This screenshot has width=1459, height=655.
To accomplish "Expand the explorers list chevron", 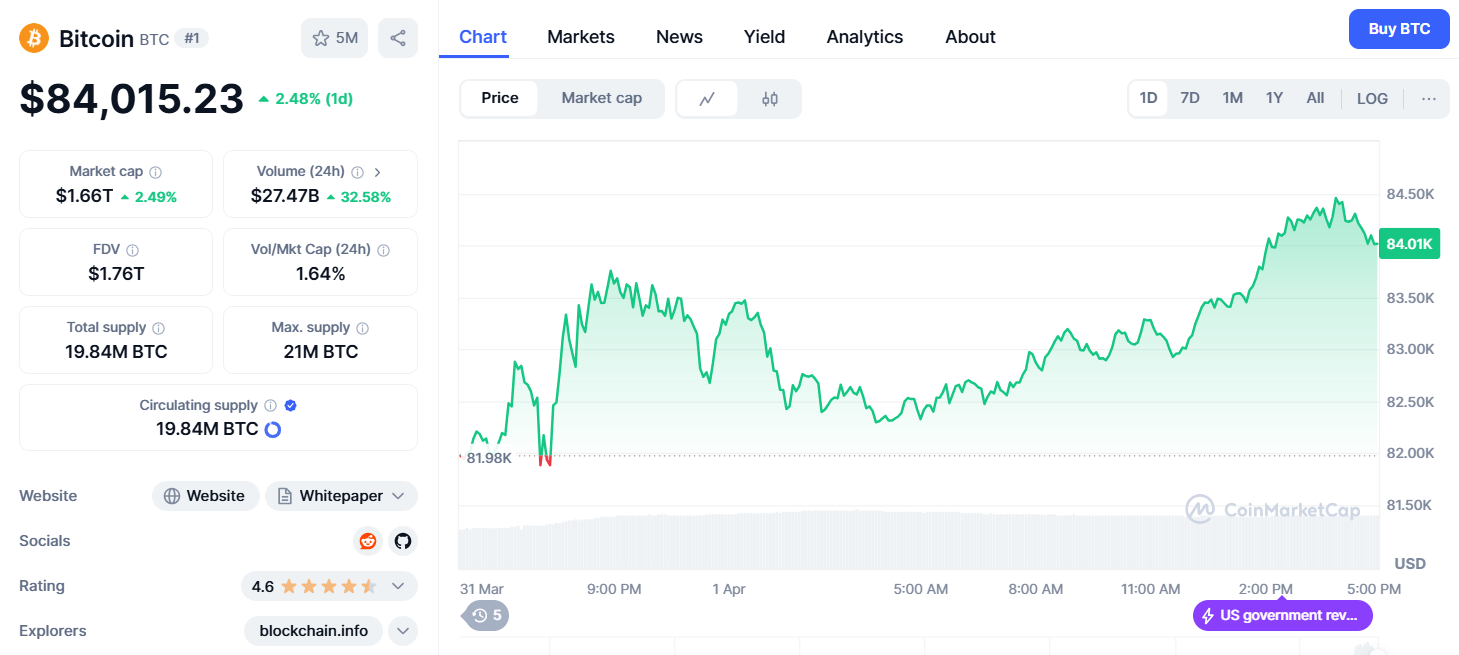I will click(x=402, y=631).
